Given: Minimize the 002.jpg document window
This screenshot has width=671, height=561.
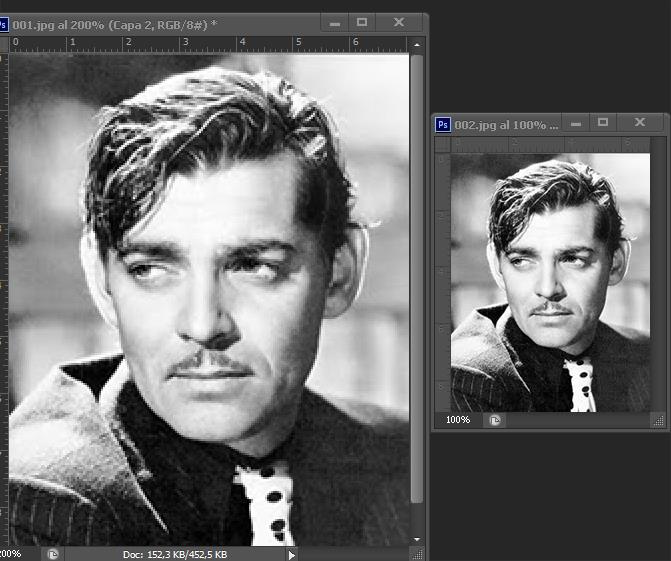Looking at the screenshot, I should point(576,124).
